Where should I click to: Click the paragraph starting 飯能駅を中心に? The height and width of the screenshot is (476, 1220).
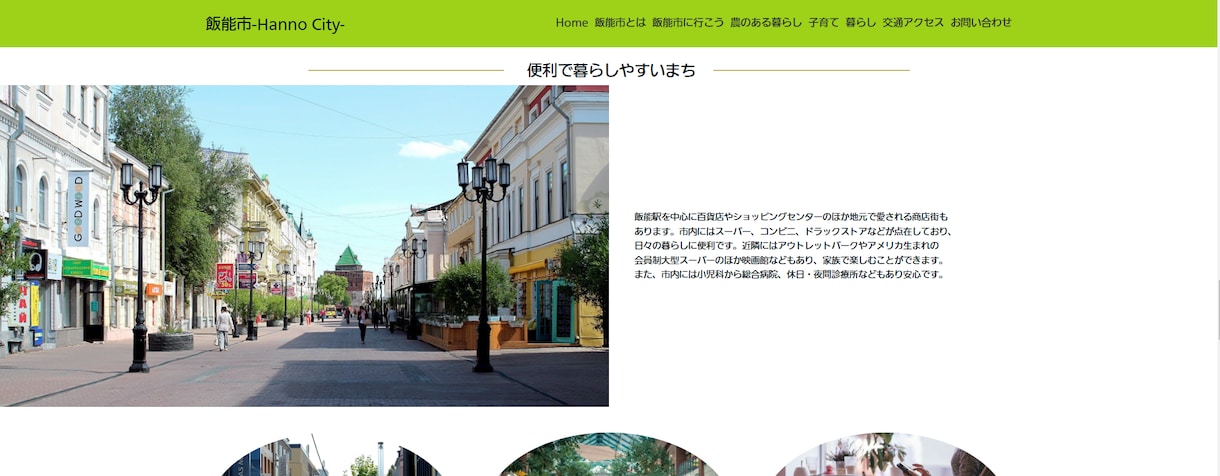792,245
